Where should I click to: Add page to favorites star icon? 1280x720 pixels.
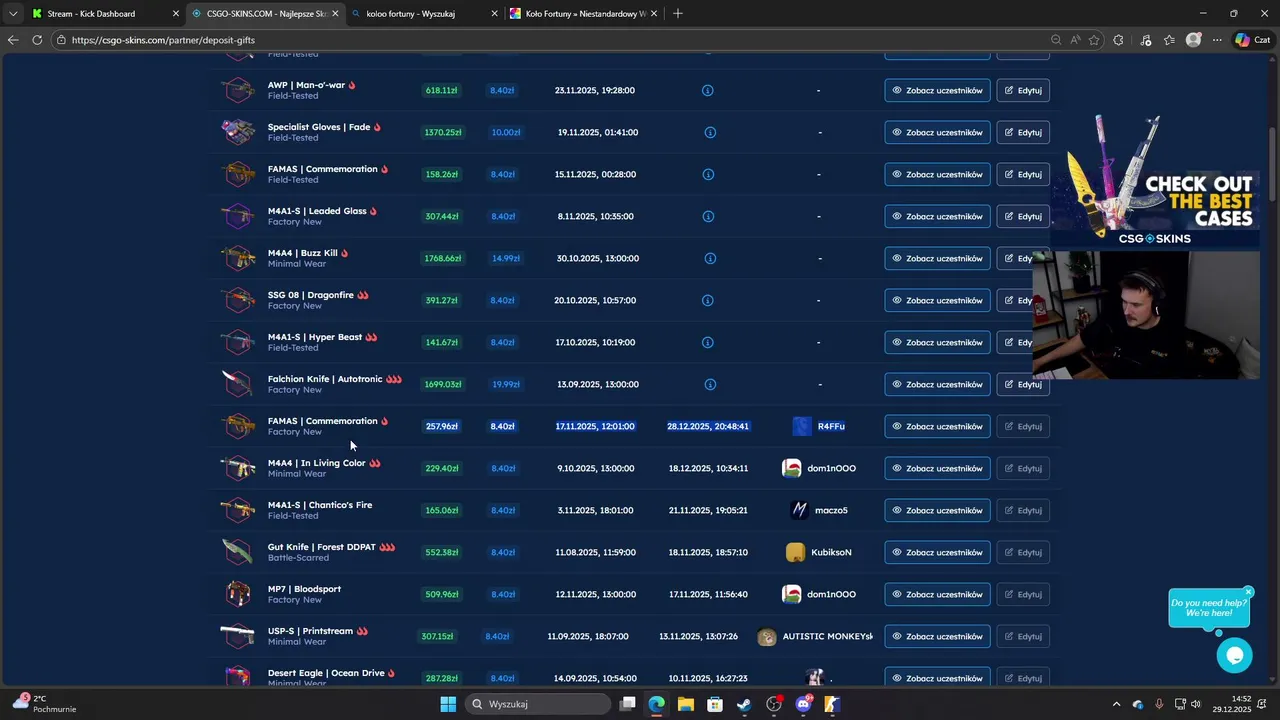(1094, 40)
